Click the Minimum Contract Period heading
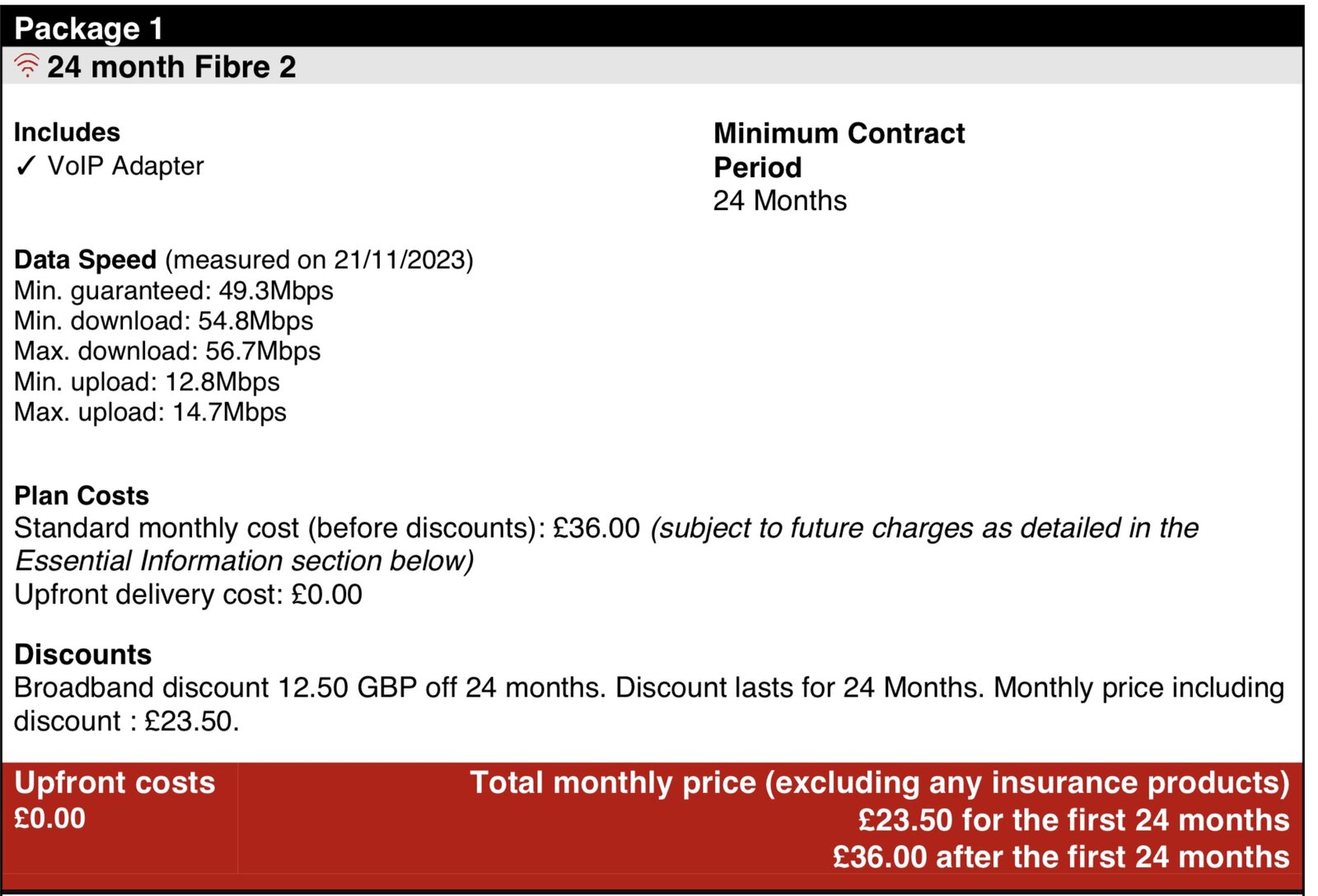The width and height of the screenshot is (1318, 896). tap(839, 150)
